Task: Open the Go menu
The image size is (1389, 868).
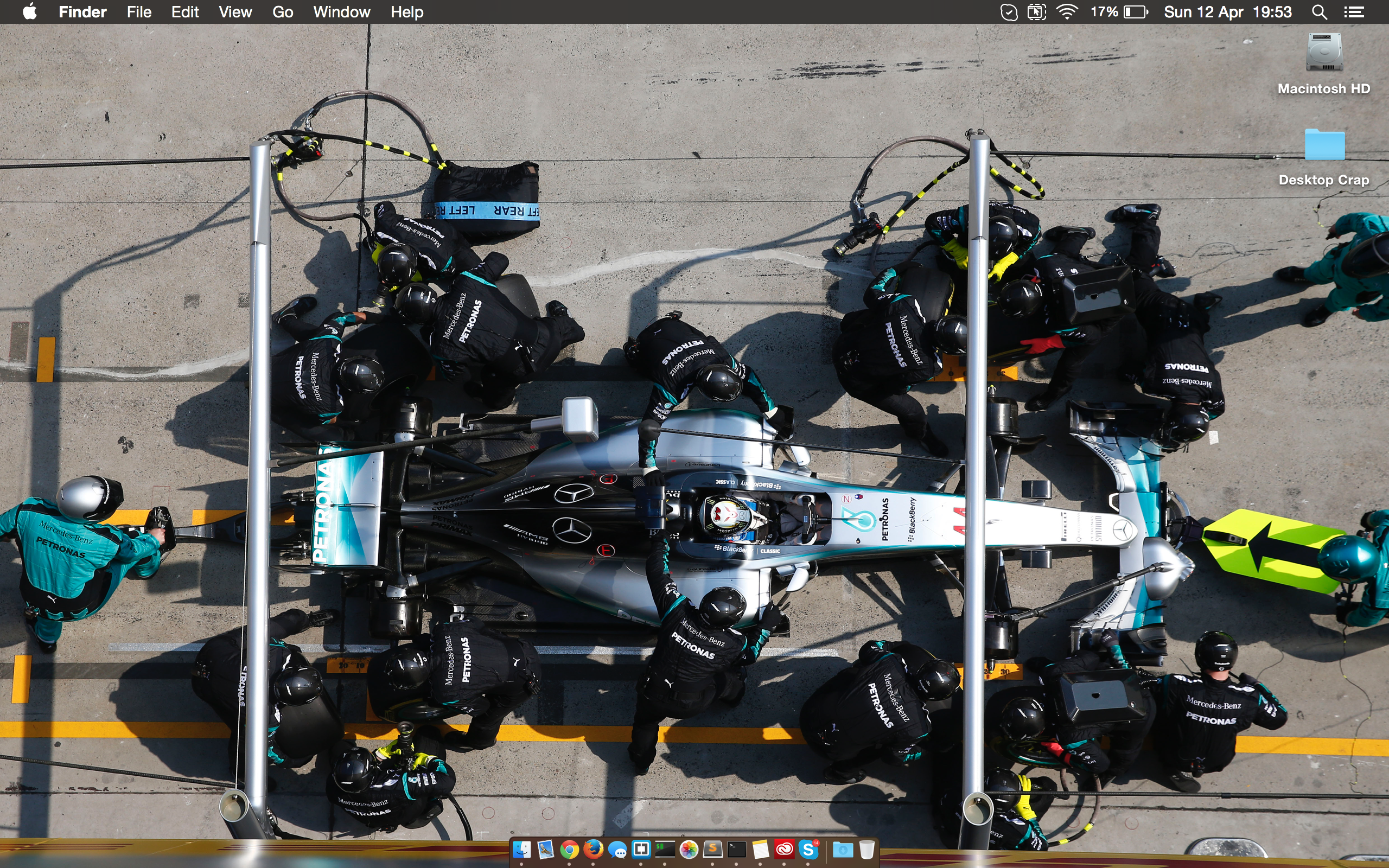Action: (282, 12)
